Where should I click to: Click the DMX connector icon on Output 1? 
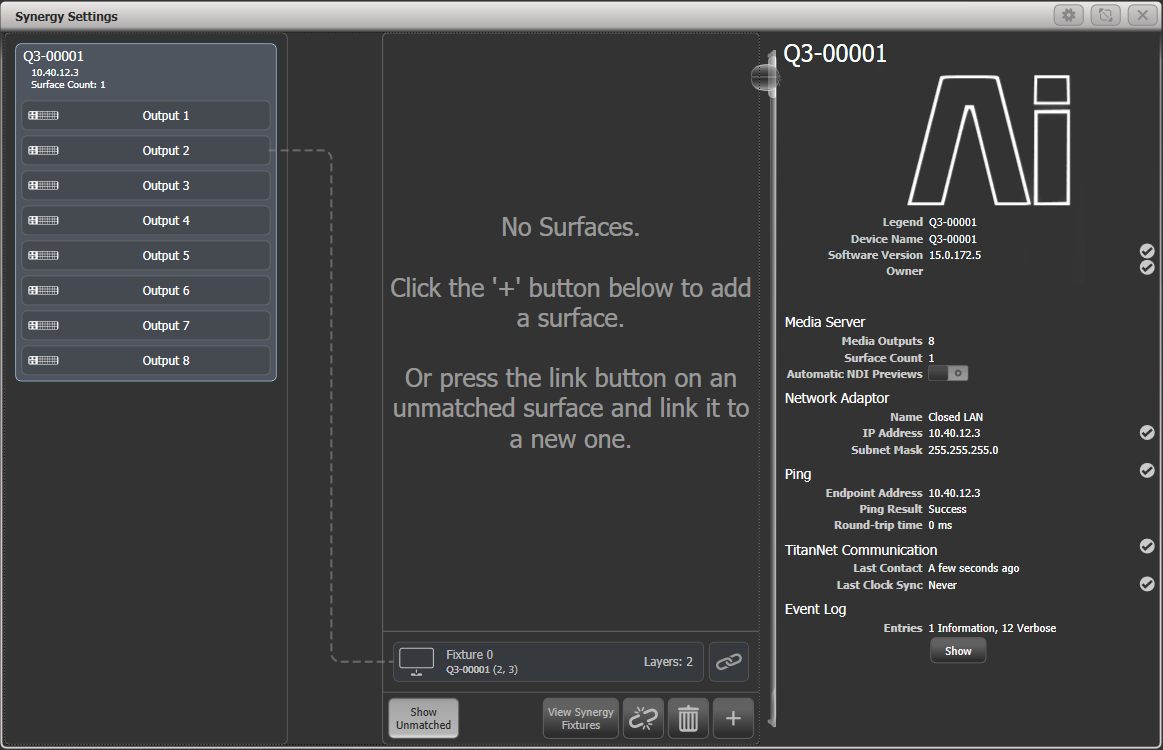tap(43, 115)
